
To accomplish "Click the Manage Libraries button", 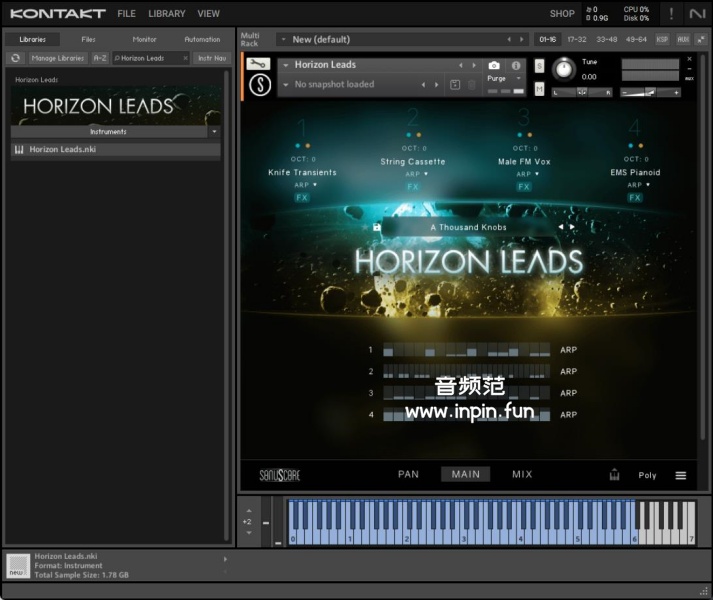I will pos(58,58).
